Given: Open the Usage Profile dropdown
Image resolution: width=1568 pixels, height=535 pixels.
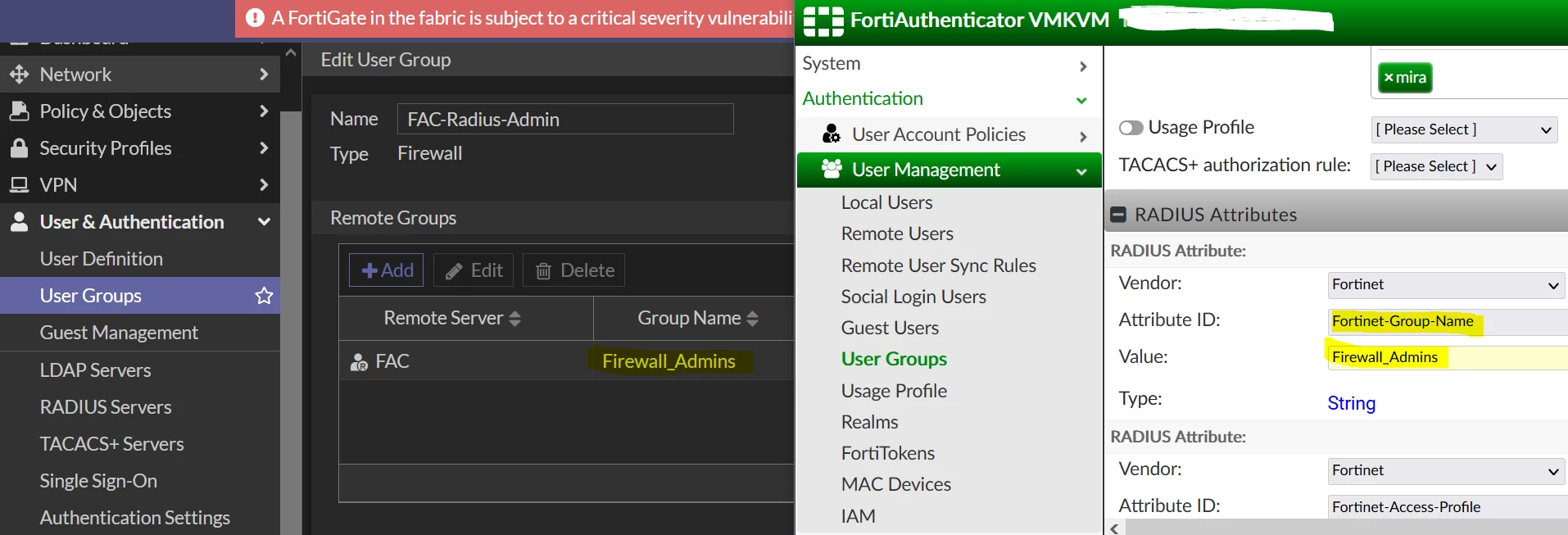Looking at the screenshot, I should click(x=1464, y=129).
